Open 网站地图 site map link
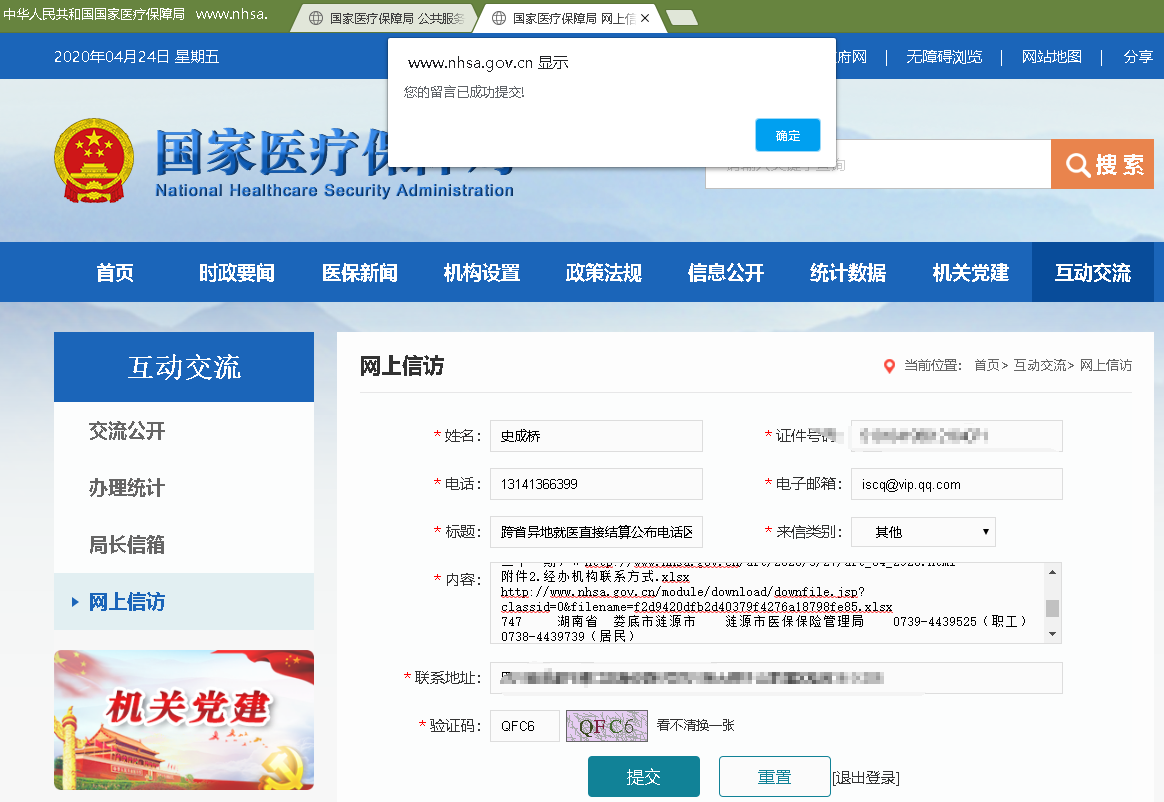The height and width of the screenshot is (802, 1164). click(x=1051, y=56)
